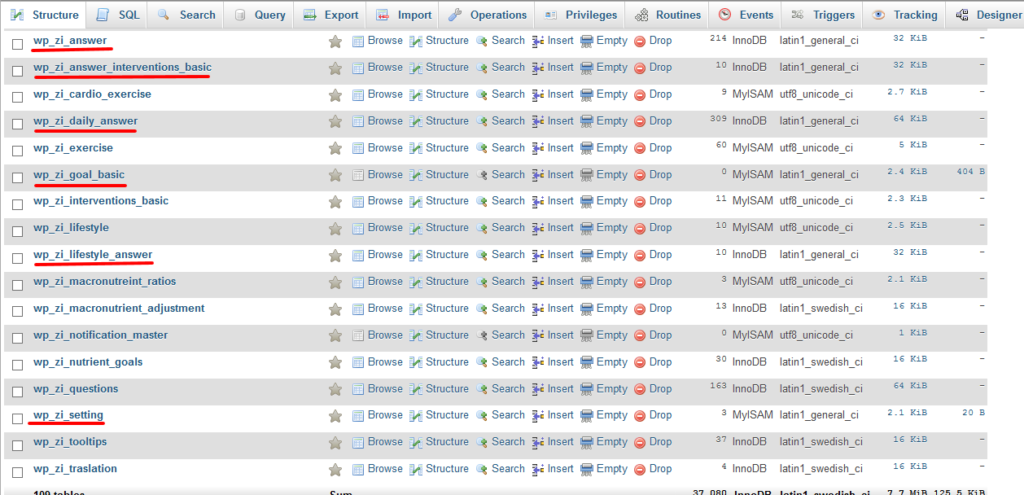This screenshot has width=1024, height=495.
Task: Click the Empty icon for wp_zi_tooltips row
Action: (587, 443)
